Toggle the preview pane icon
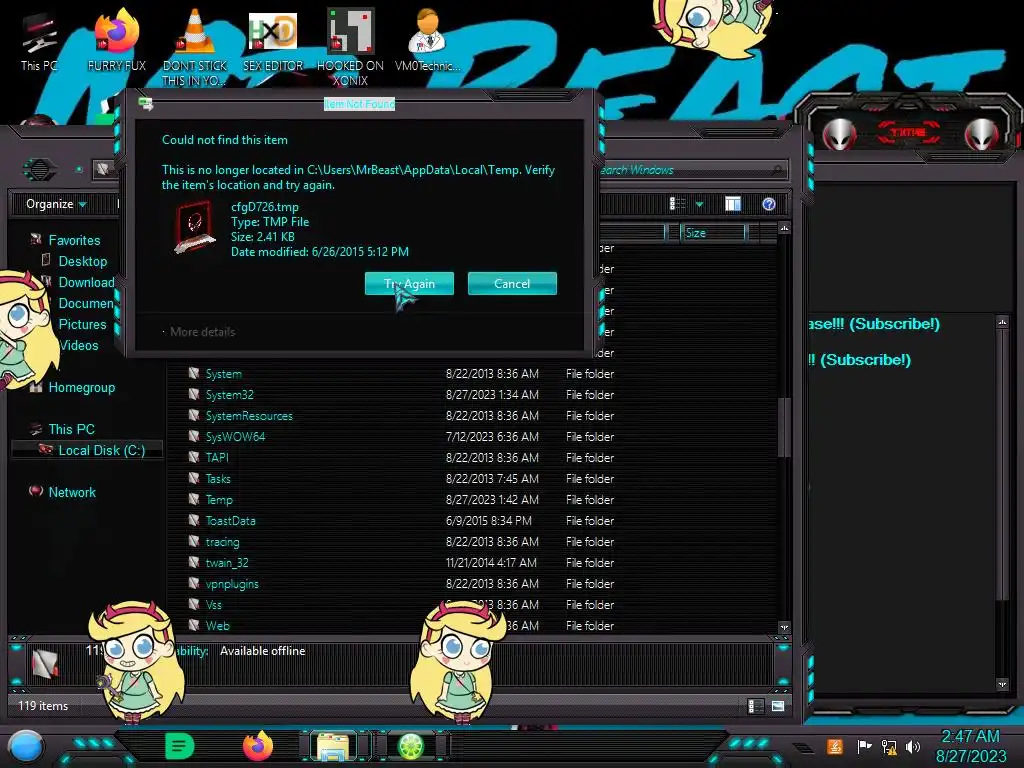The height and width of the screenshot is (768, 1024). click(x=733, y=204)
